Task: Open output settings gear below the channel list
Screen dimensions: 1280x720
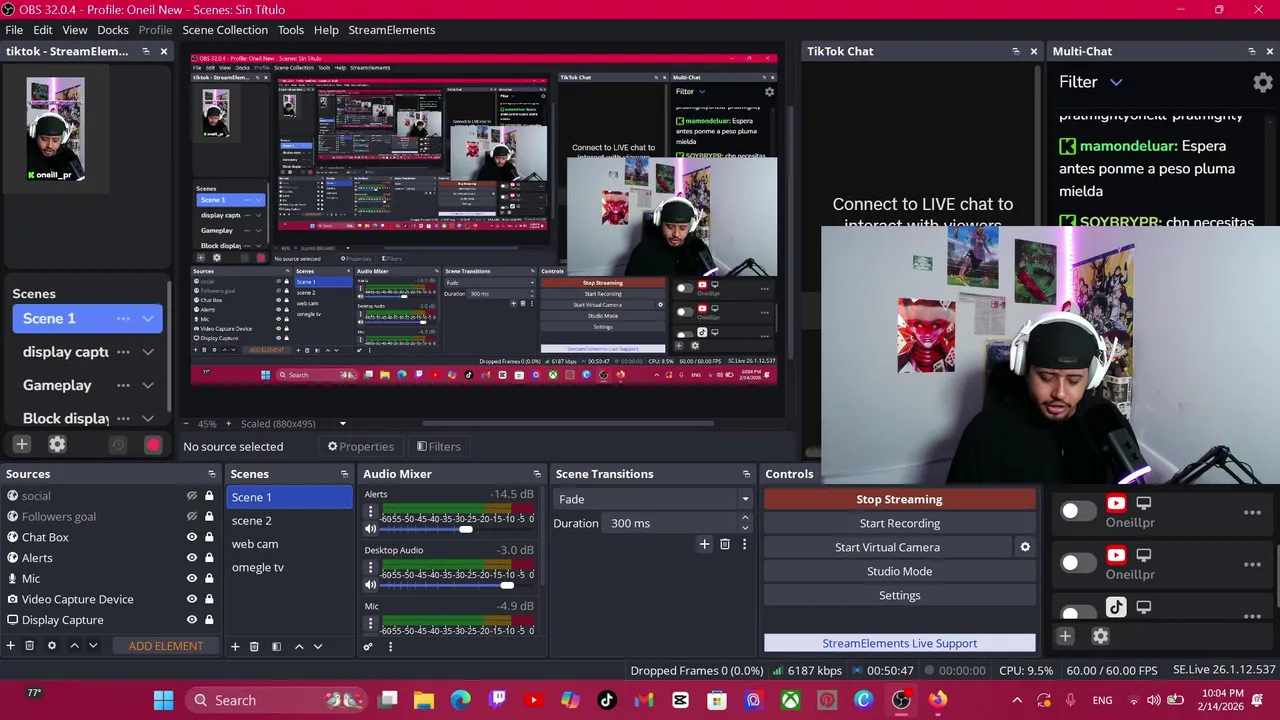Action: point(1100,636)
